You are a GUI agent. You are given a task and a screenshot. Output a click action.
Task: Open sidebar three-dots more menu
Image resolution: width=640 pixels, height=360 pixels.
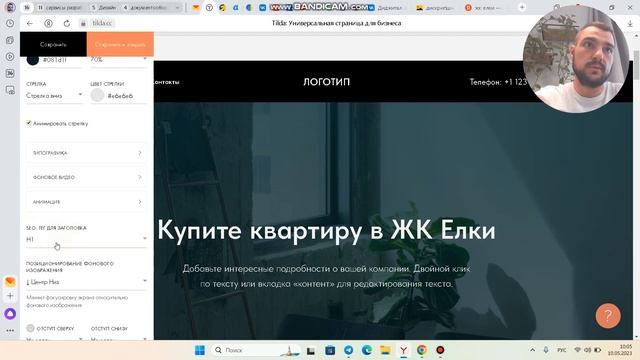pos(10,330)
